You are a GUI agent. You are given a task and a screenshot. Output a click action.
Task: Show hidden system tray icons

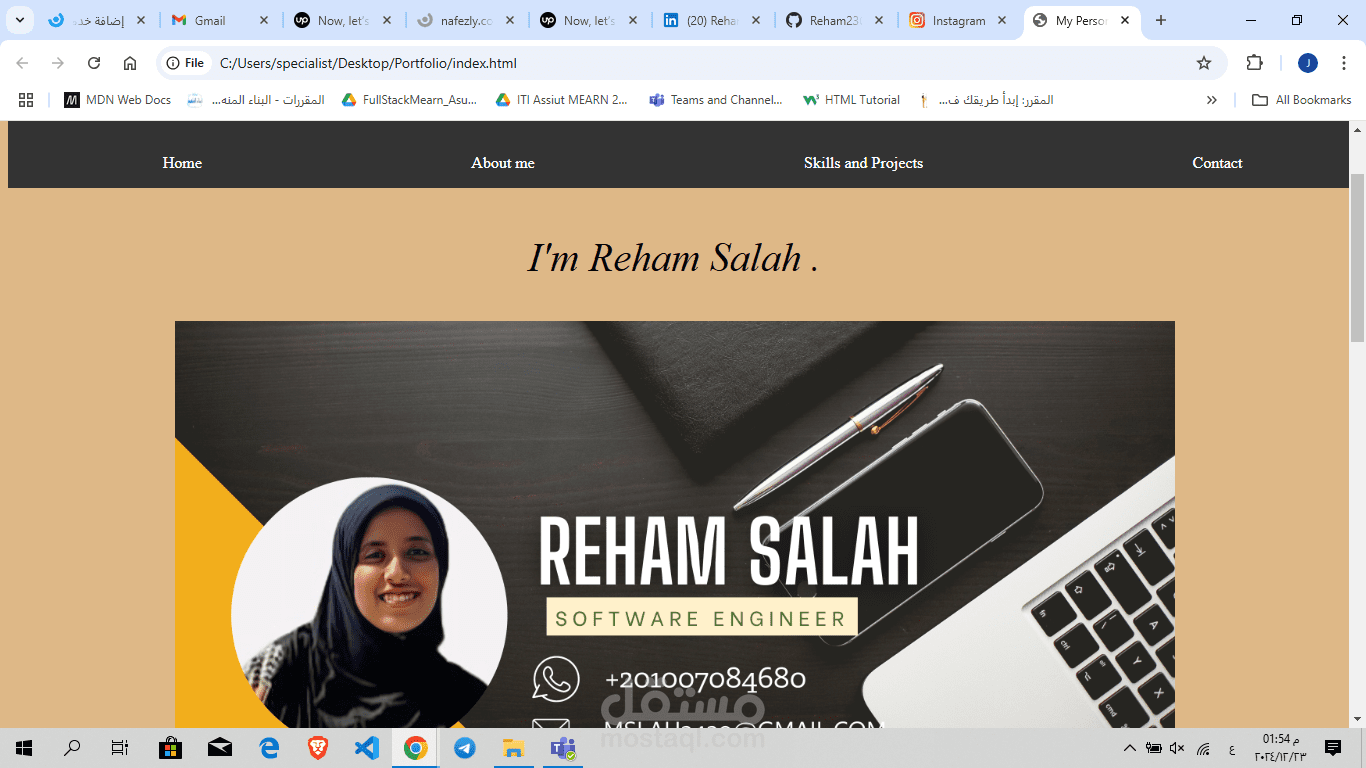[1130, 748]
